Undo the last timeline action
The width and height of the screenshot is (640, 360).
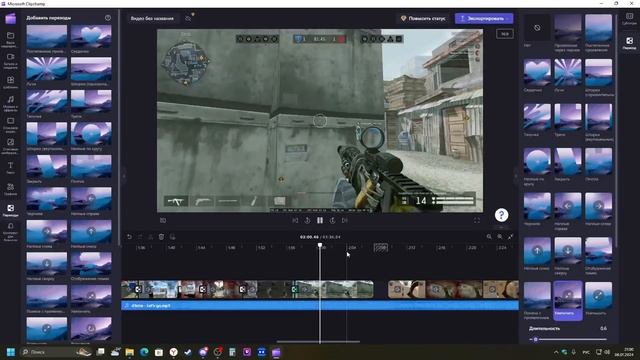pyautogui.click(x=129, y=237)
